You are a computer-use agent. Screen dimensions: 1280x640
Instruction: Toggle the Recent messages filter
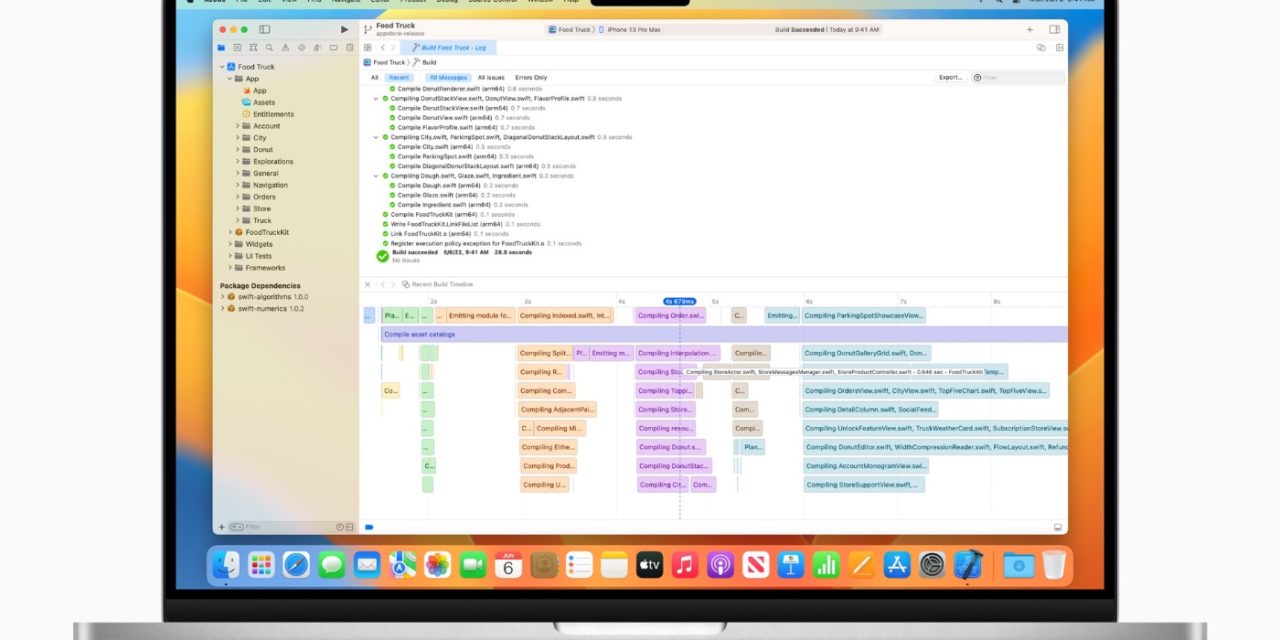pos(398,77)
